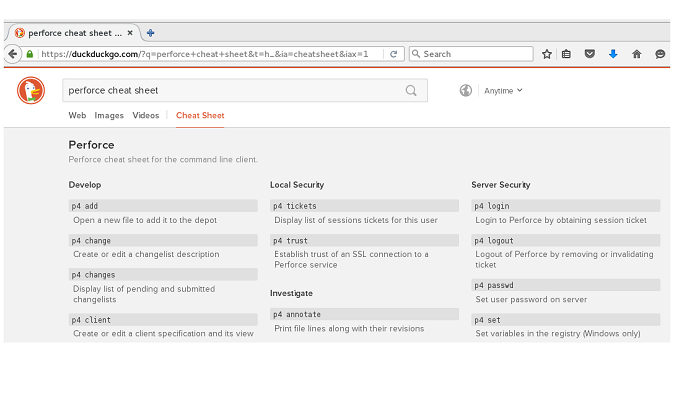Click 'Open a new file to add it to the depot'

(145, 220)
